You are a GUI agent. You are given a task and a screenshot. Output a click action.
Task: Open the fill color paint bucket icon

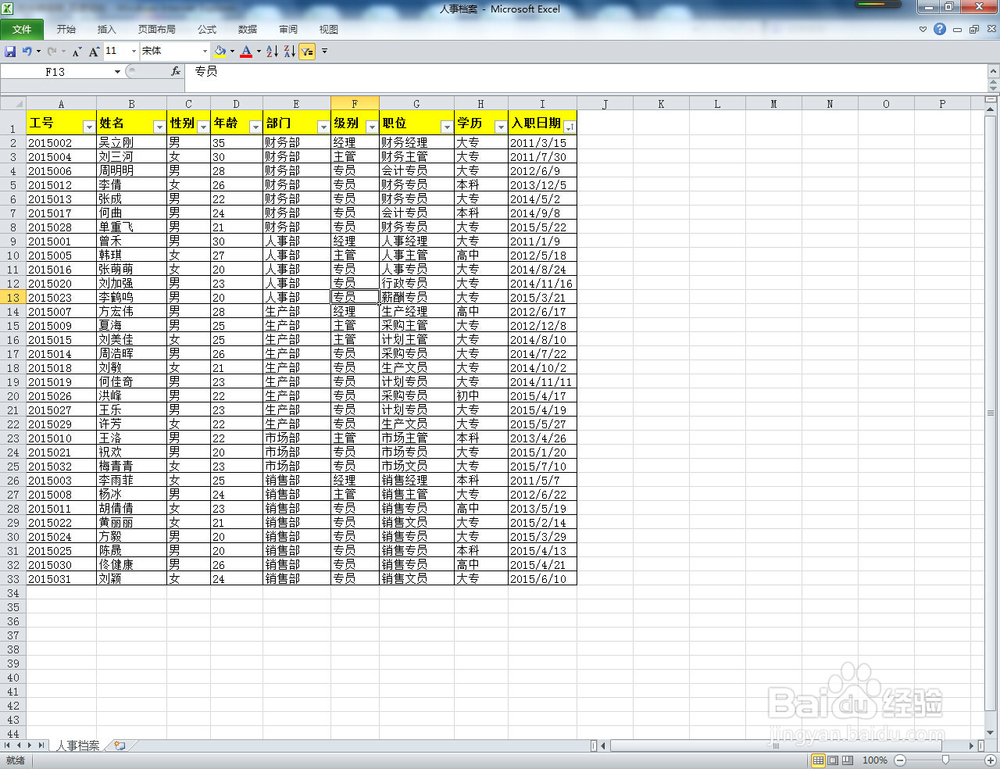(221, 51)
